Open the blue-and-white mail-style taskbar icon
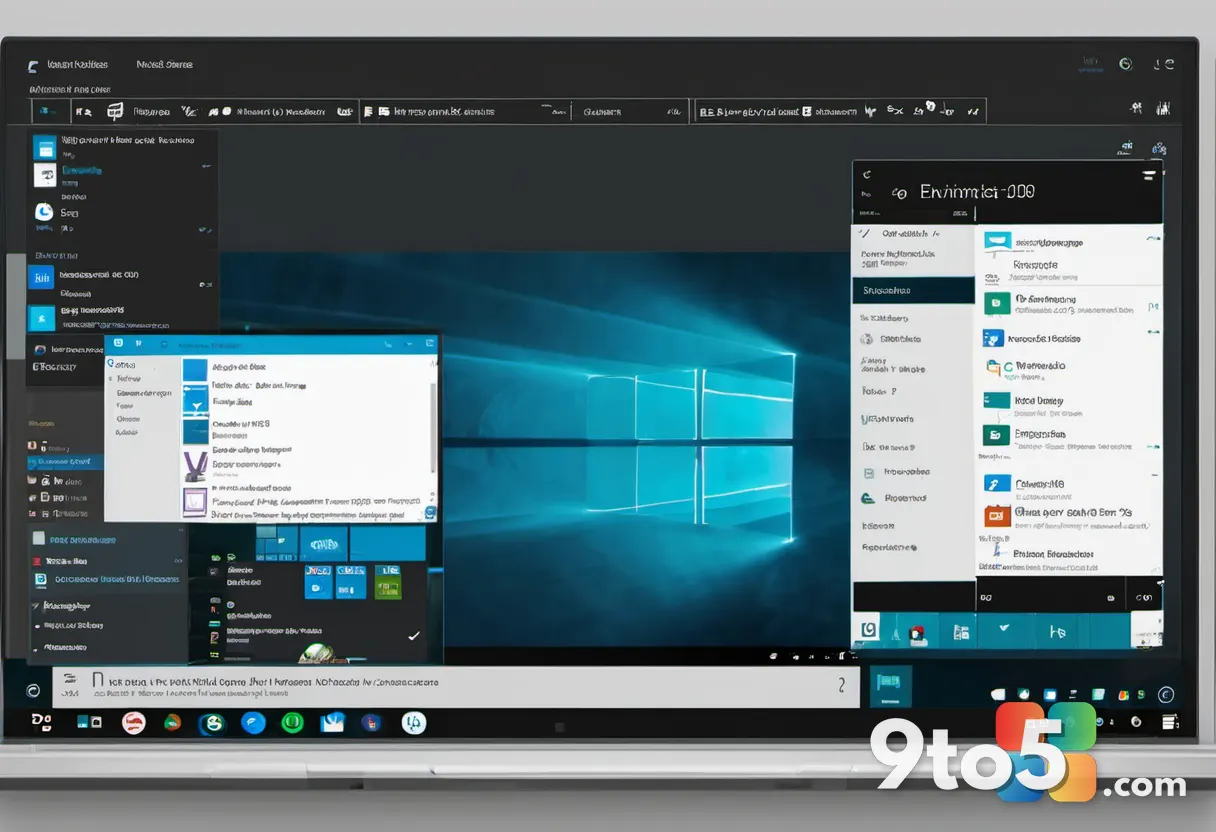The height and width of the screenshot is (832, 1216). click(332, 722)
